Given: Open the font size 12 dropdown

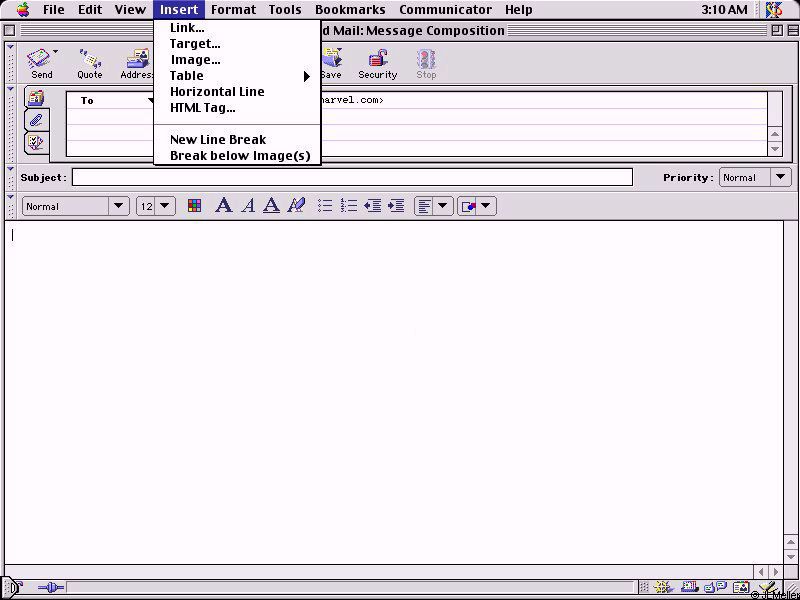Looking at the screenshot, I should click(156, 206).
